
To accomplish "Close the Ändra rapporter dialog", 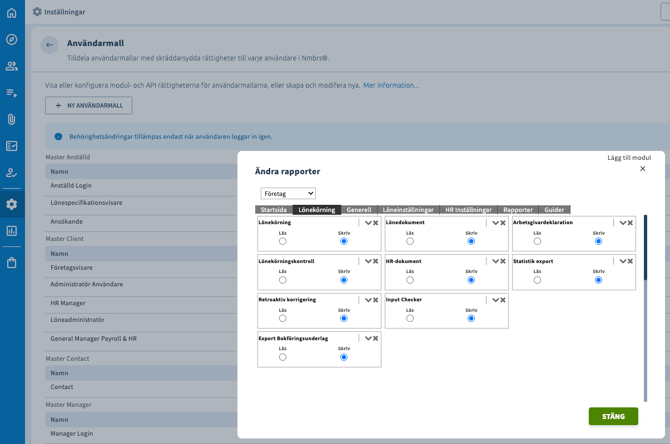I will [x=643, y=169].
